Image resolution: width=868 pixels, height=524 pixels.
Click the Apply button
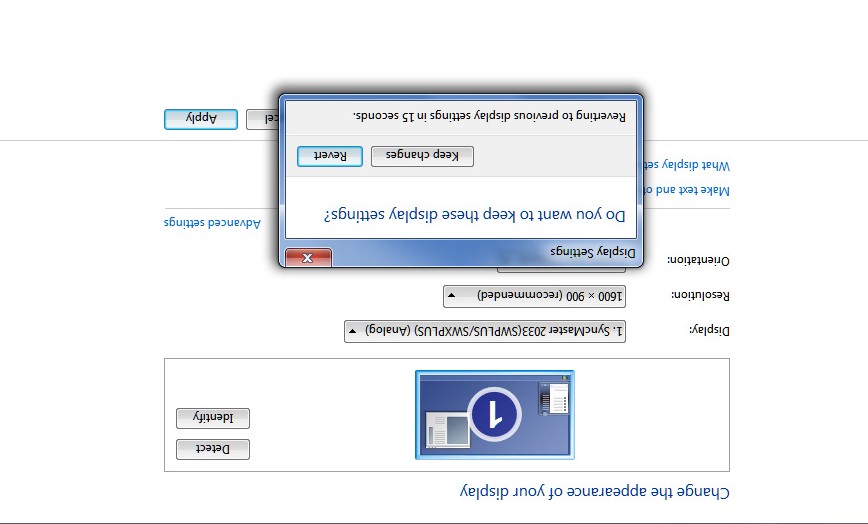point(201,119)
